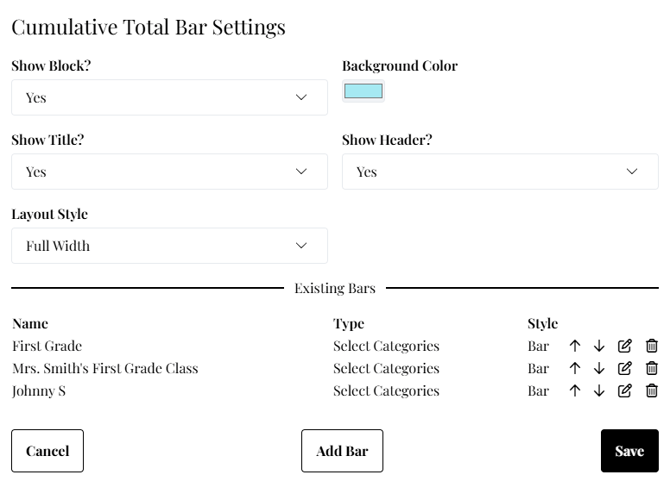The image size is (670, 481).
Task: Move Mrs. Smith's First Grade Class up
Action: (x=575, y=368)
